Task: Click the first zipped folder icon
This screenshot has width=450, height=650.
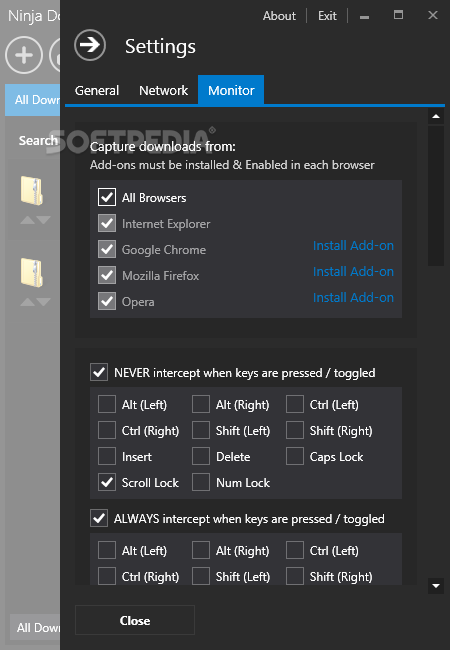Action: point(32,191)
